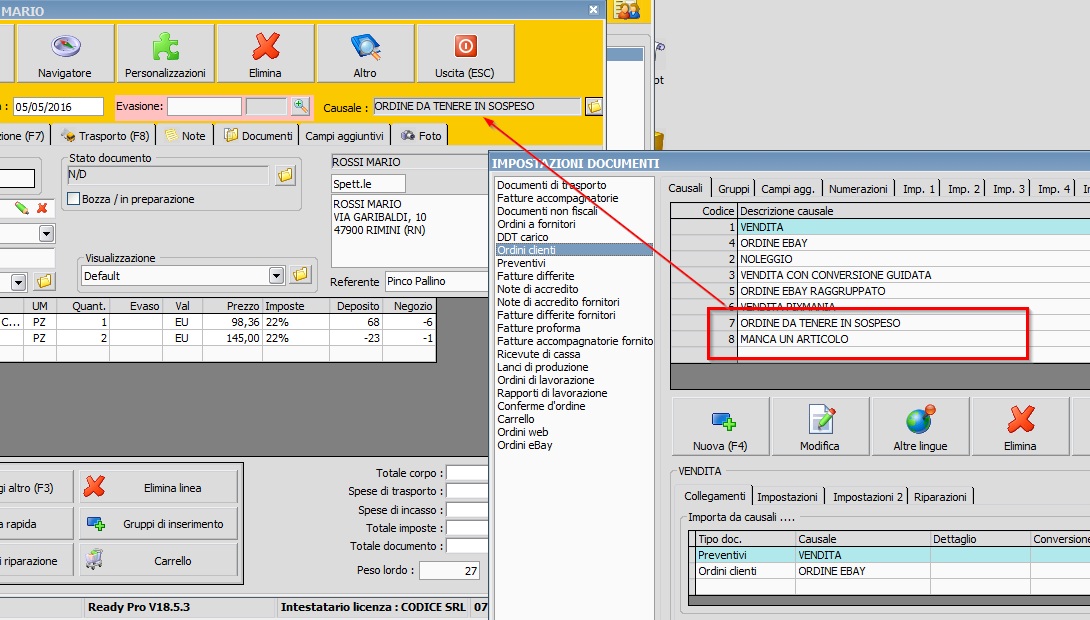Click the Elimina button in the order toolbar
This screenshot has height=620, width=1090.
click(x=266, y=54)
